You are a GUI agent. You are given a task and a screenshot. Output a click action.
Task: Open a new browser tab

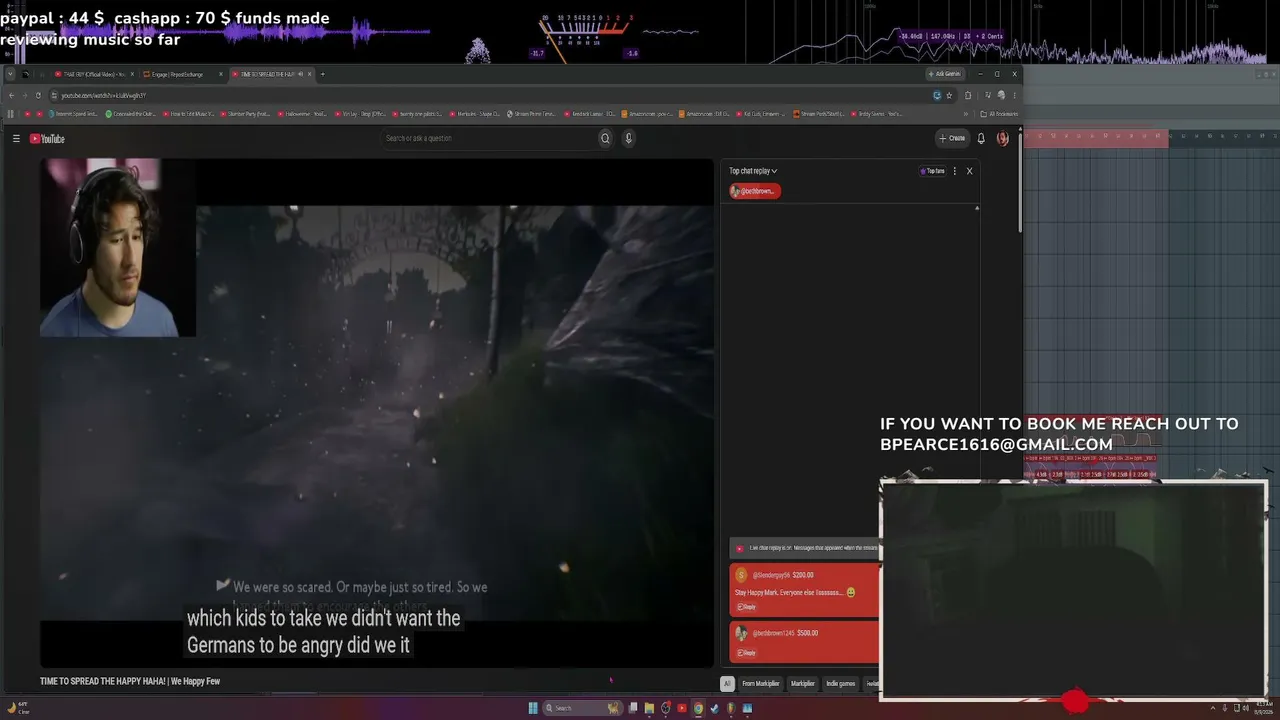(x=322, y=74)
